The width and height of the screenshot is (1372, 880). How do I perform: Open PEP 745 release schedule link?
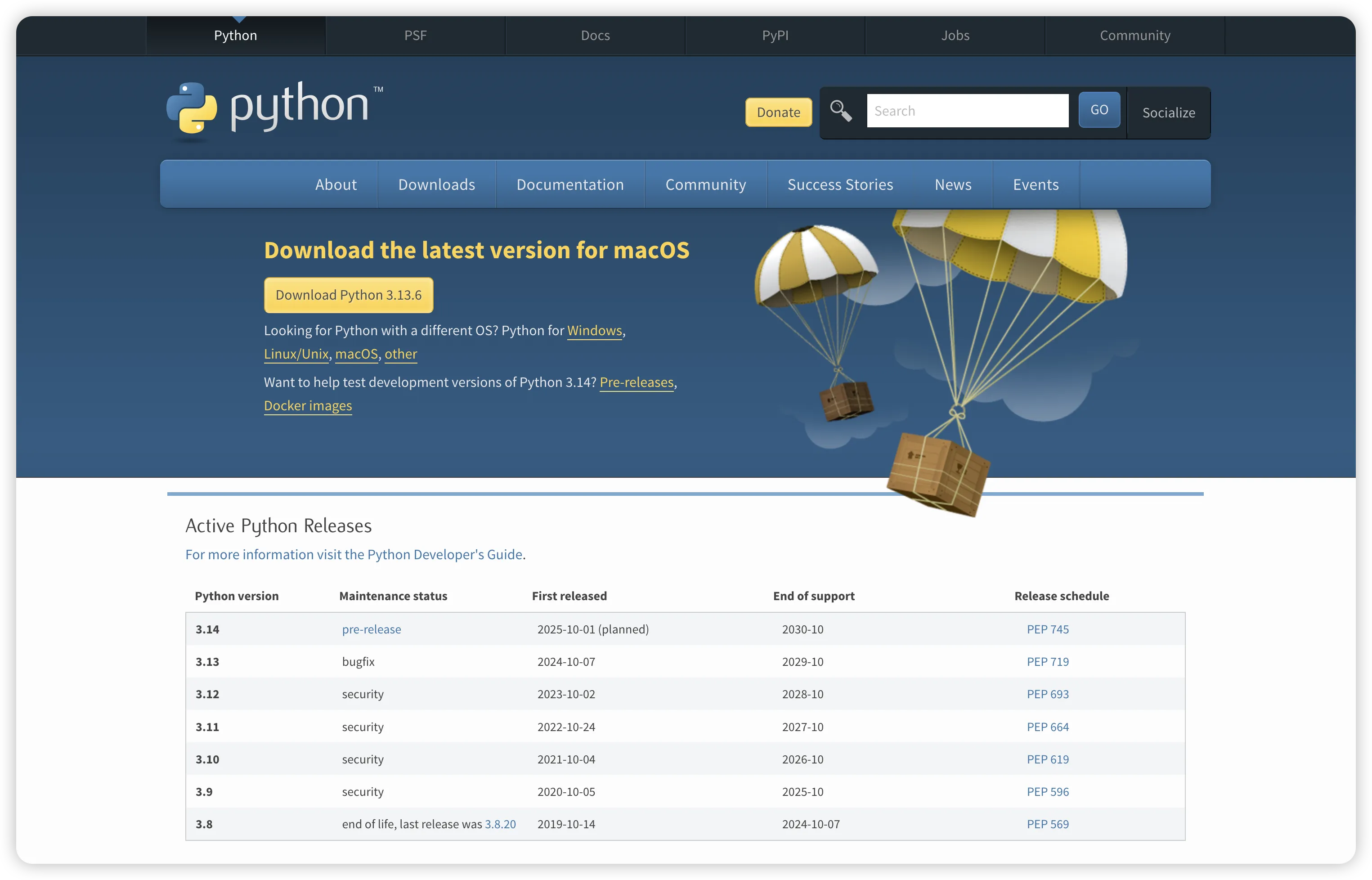click(1047, 629)
